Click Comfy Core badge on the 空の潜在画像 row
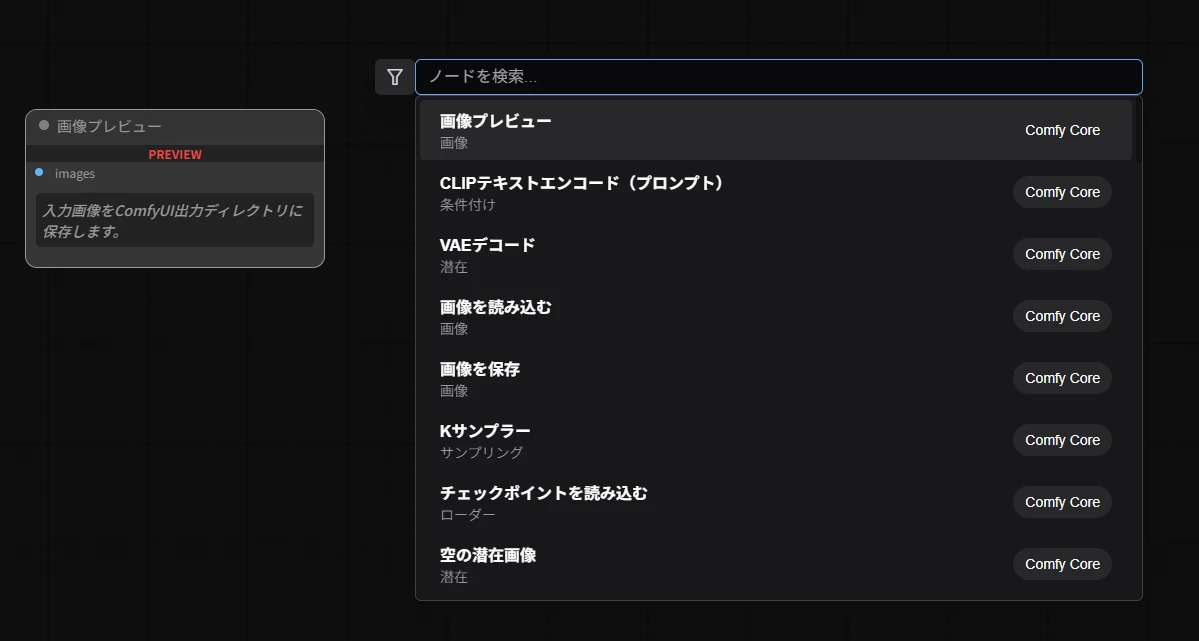 pyautogui.click(x=1062, y=564)
